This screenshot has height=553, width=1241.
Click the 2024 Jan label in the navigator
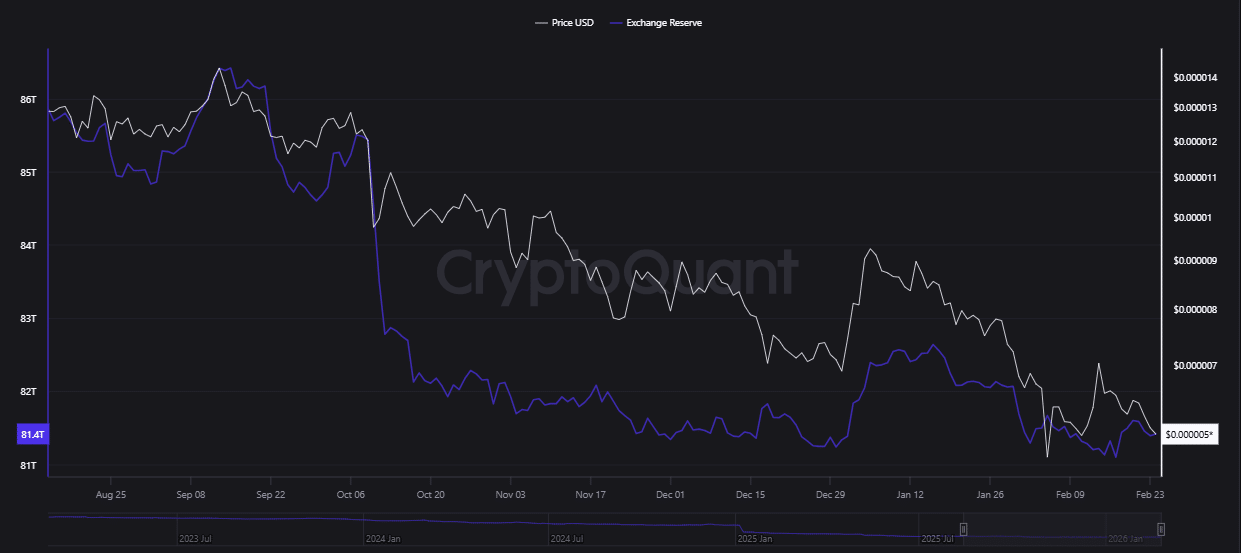point(383,538)
